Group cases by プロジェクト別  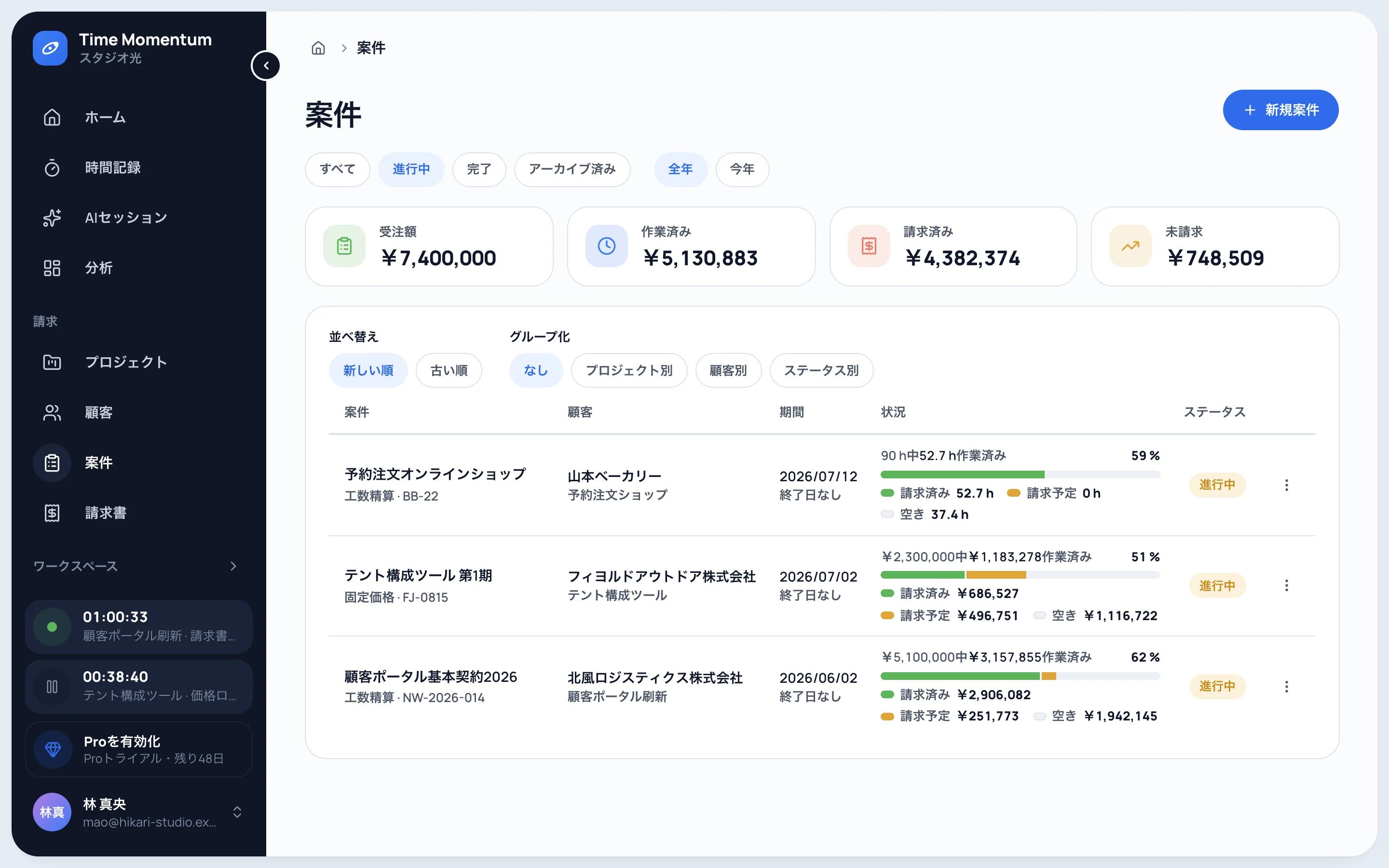[x=629, y=370]
